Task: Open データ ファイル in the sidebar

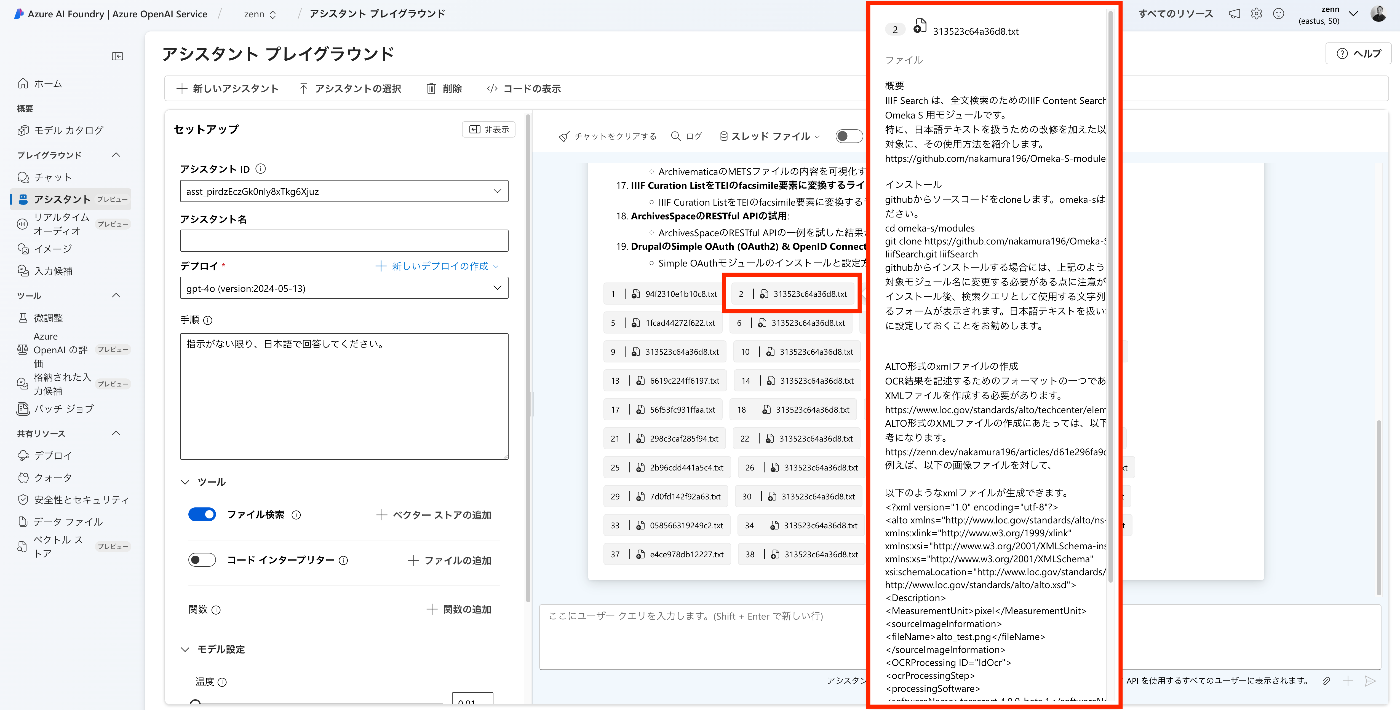Action: pos(60,521)
